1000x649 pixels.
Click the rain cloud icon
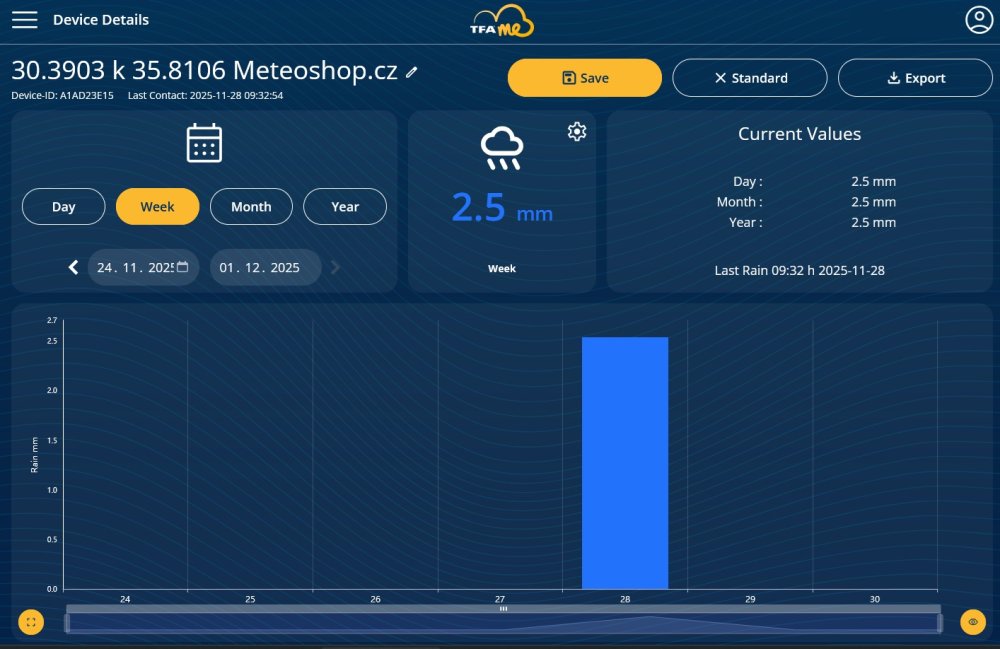coord(501,148)
